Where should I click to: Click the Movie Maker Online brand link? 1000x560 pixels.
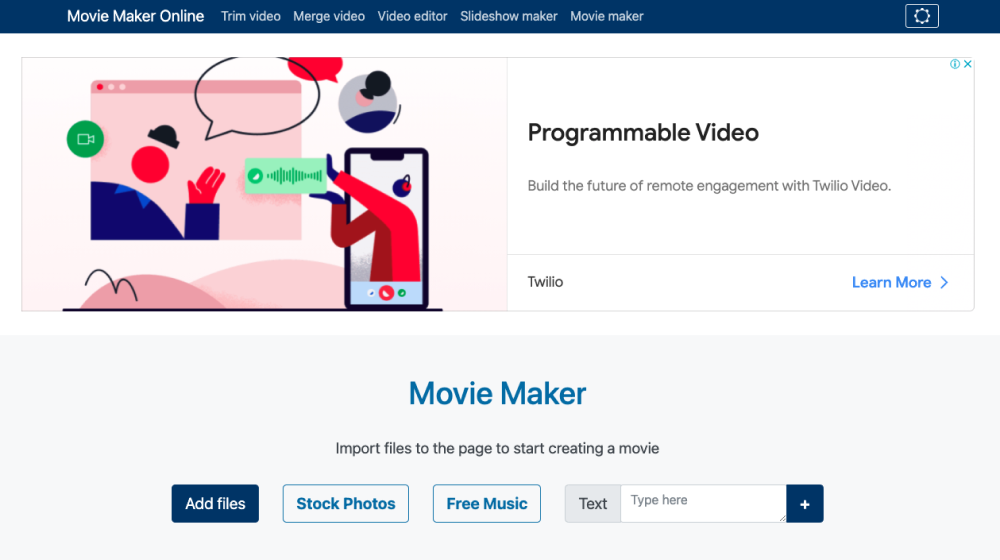[x=135, y=16]
